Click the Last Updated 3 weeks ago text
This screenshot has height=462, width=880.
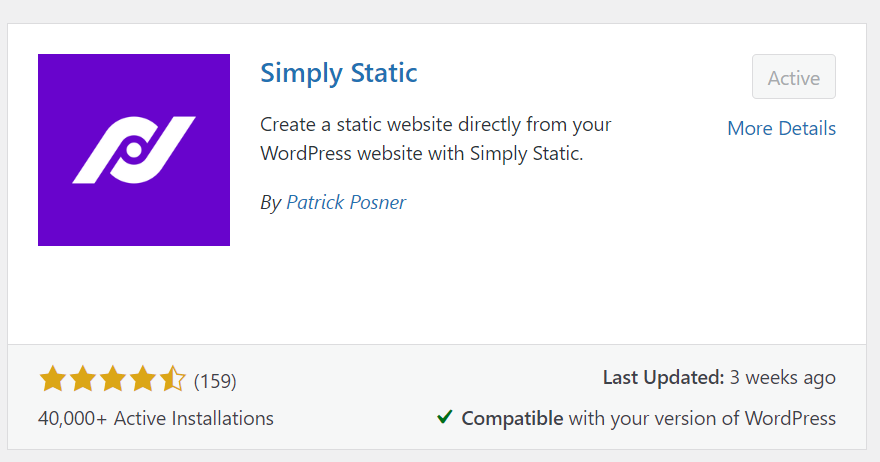point(719,378)
